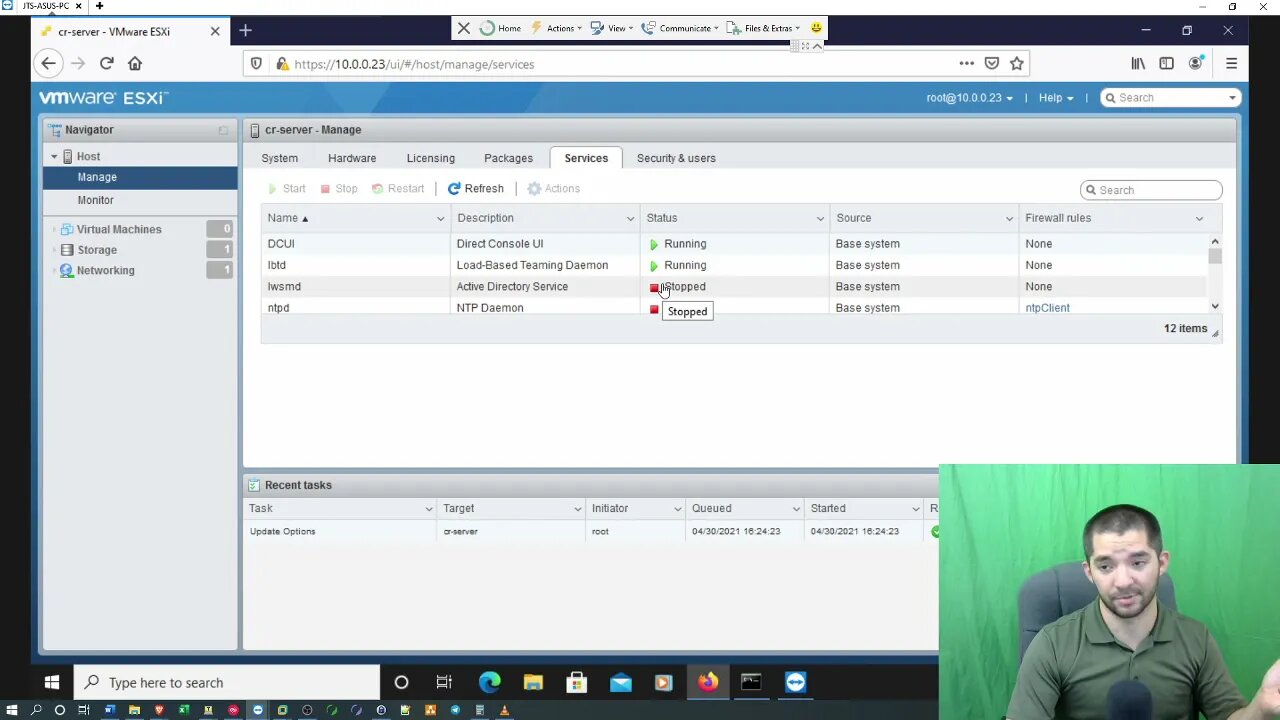
Task: Open File Explorer from taskbar
Action: [x=533, y=682]
